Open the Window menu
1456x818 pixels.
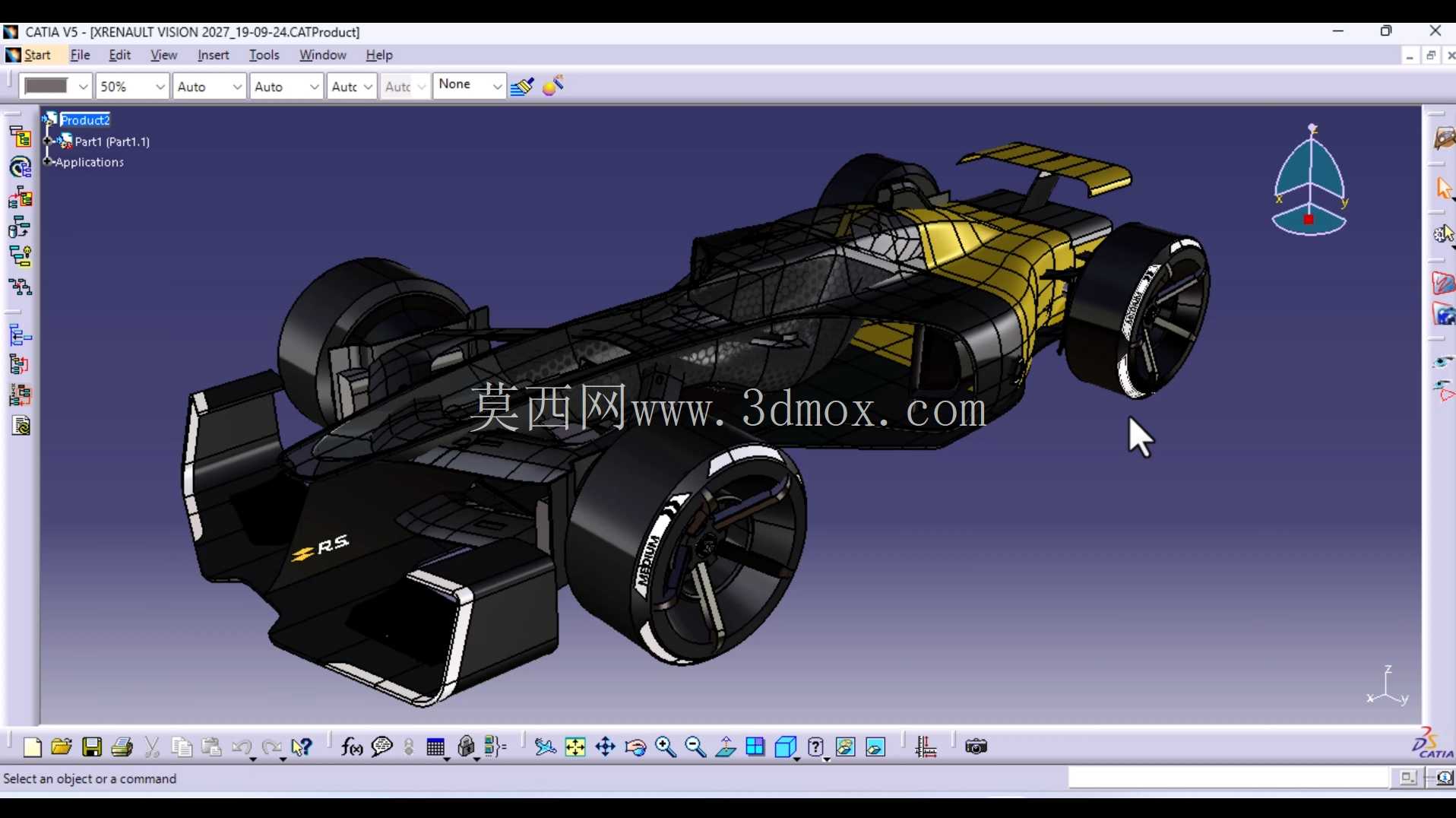point(322,55)
